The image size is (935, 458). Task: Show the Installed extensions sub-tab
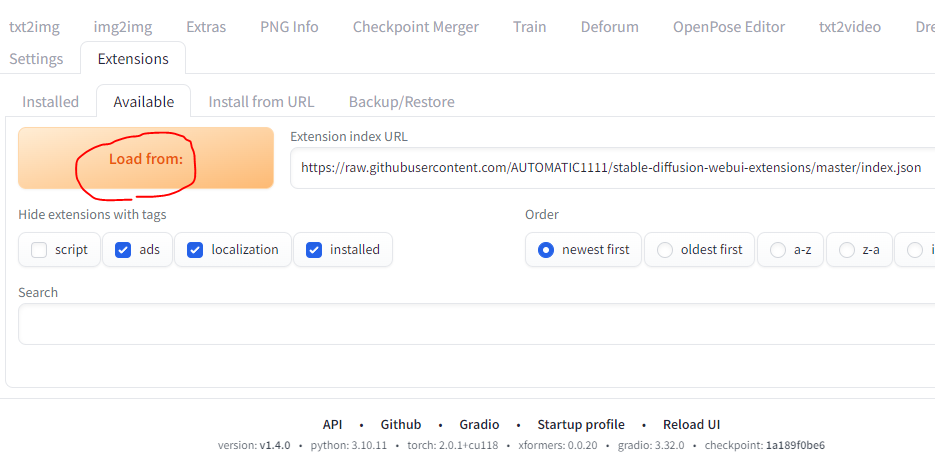[x=50, y=101]
